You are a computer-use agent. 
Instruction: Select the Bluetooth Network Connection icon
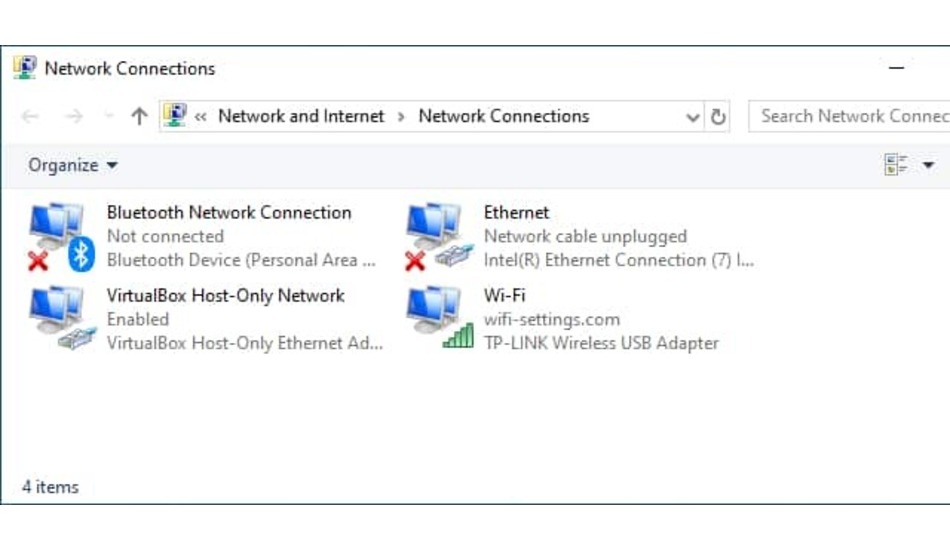click(61, 237)
